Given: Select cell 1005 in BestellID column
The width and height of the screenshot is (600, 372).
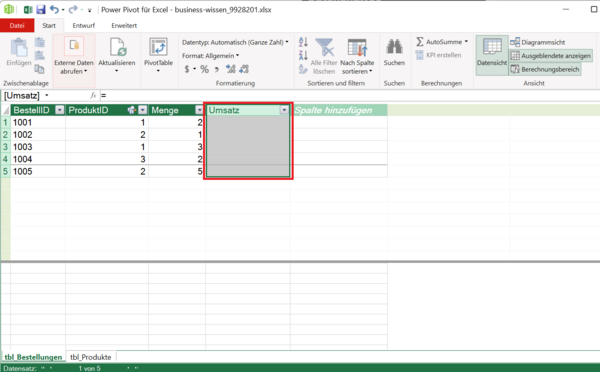Looking at the screenshot, I should pyautogui.click(x=38, y=171).
